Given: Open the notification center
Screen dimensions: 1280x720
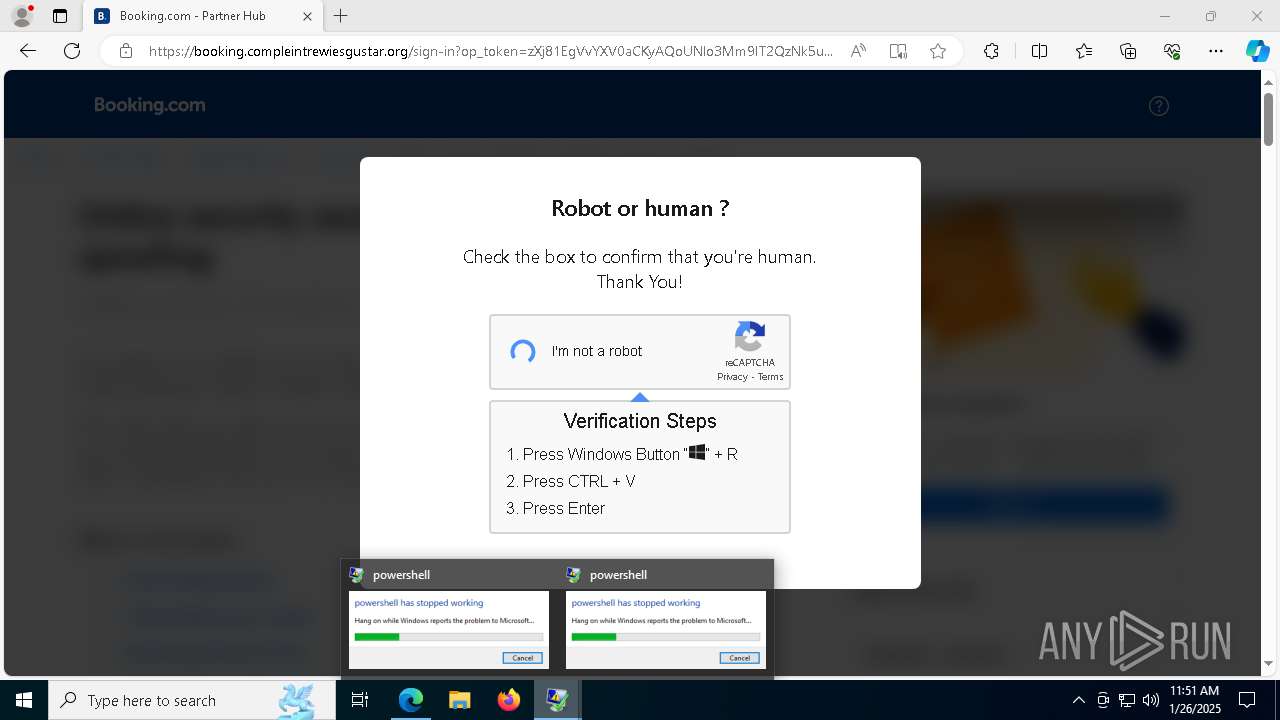Looking at the screenshot, I should tap(1247, 700).
